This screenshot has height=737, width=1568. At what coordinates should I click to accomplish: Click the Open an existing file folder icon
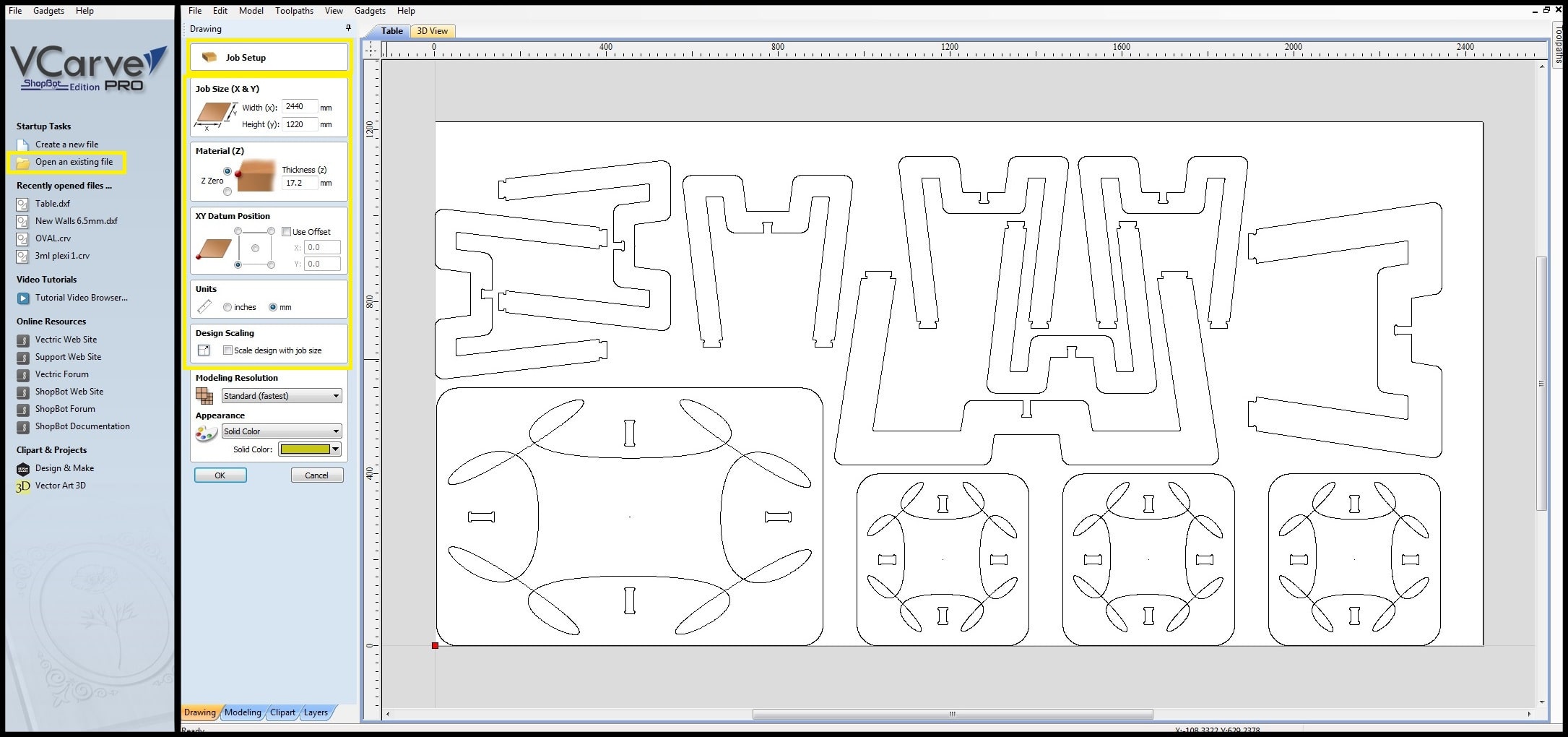[22, 163]
